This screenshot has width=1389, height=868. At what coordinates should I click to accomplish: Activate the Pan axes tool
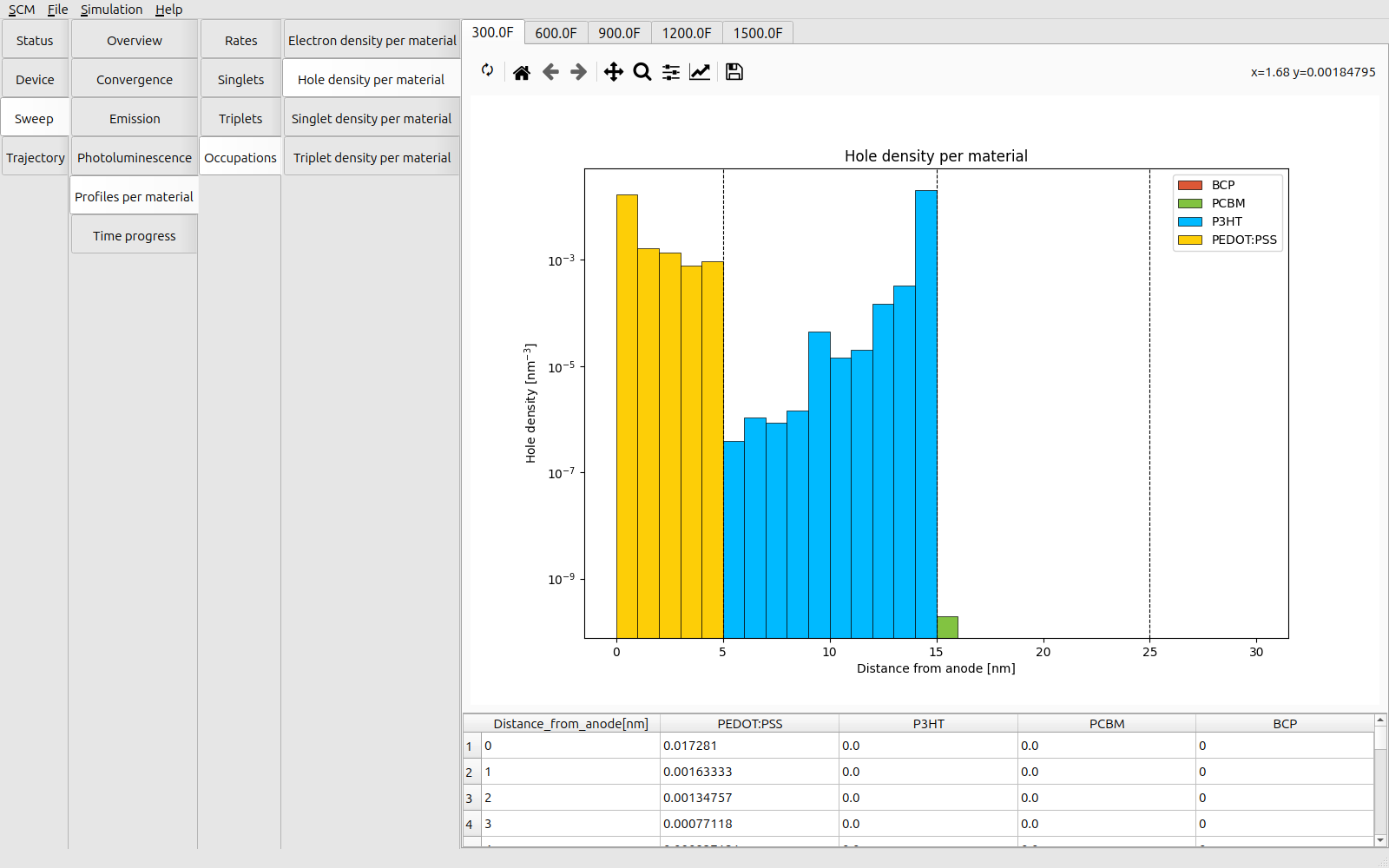(x=613, y=72)
